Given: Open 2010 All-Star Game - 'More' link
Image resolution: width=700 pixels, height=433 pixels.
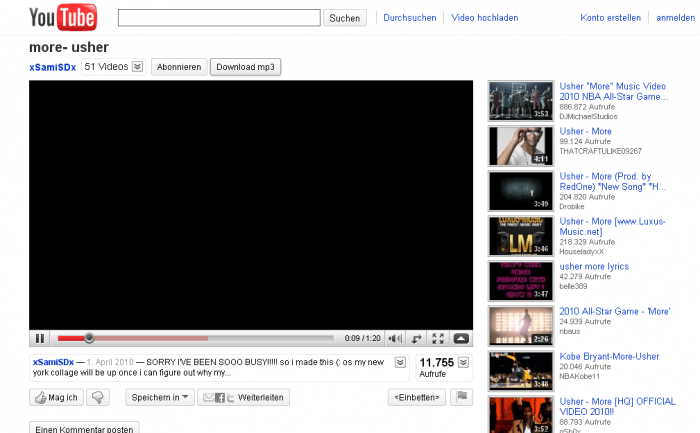Looking at the screenshot, I should tap(615, 312).
